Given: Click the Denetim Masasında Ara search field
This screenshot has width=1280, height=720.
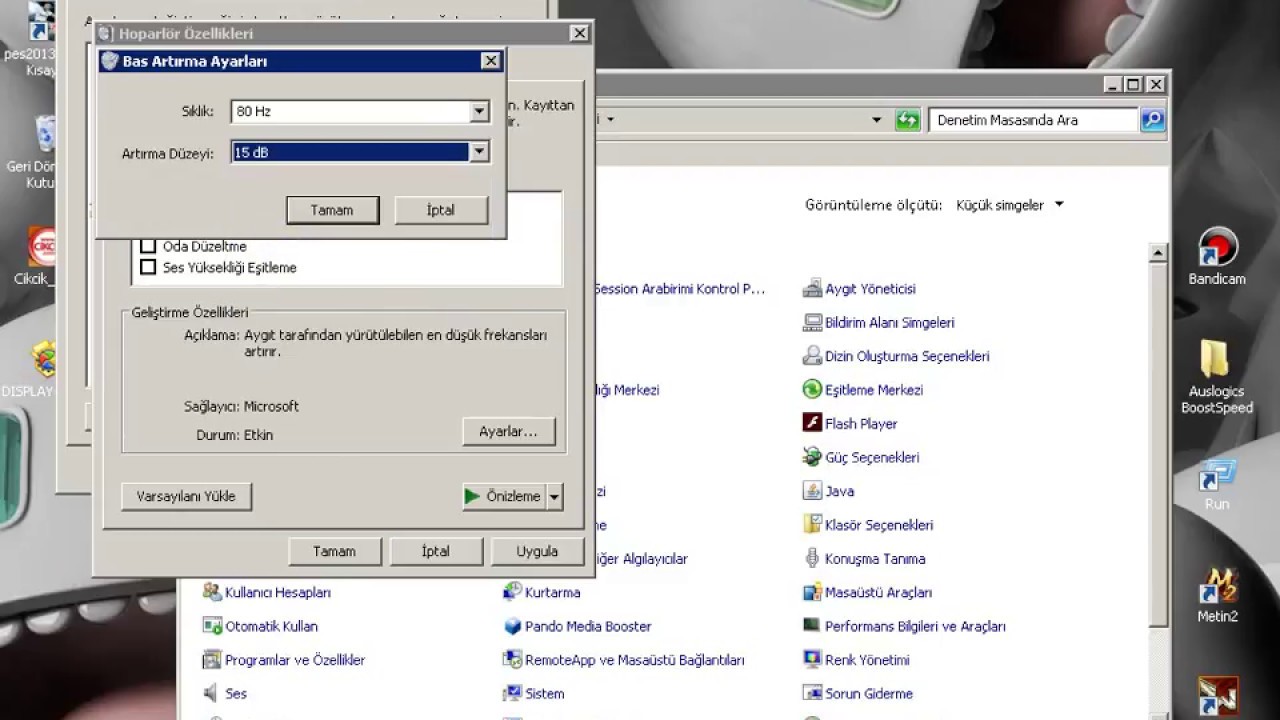Looking at the screenshot, I should (1033, 120).
